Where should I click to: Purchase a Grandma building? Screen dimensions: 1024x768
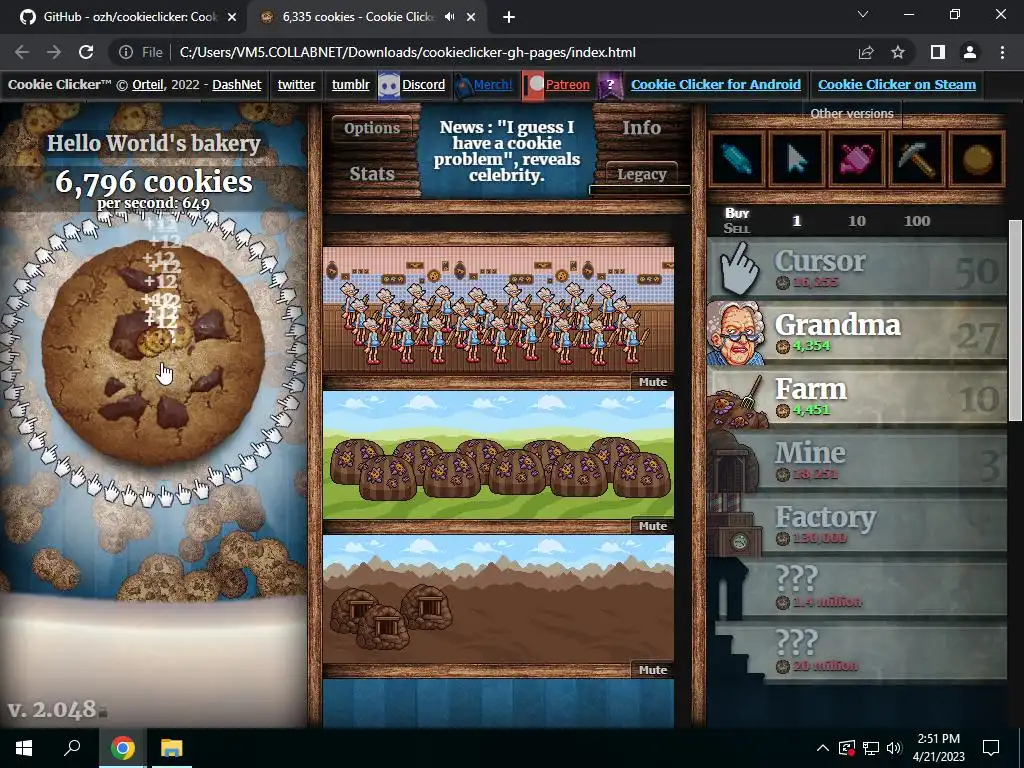[857, 333]
